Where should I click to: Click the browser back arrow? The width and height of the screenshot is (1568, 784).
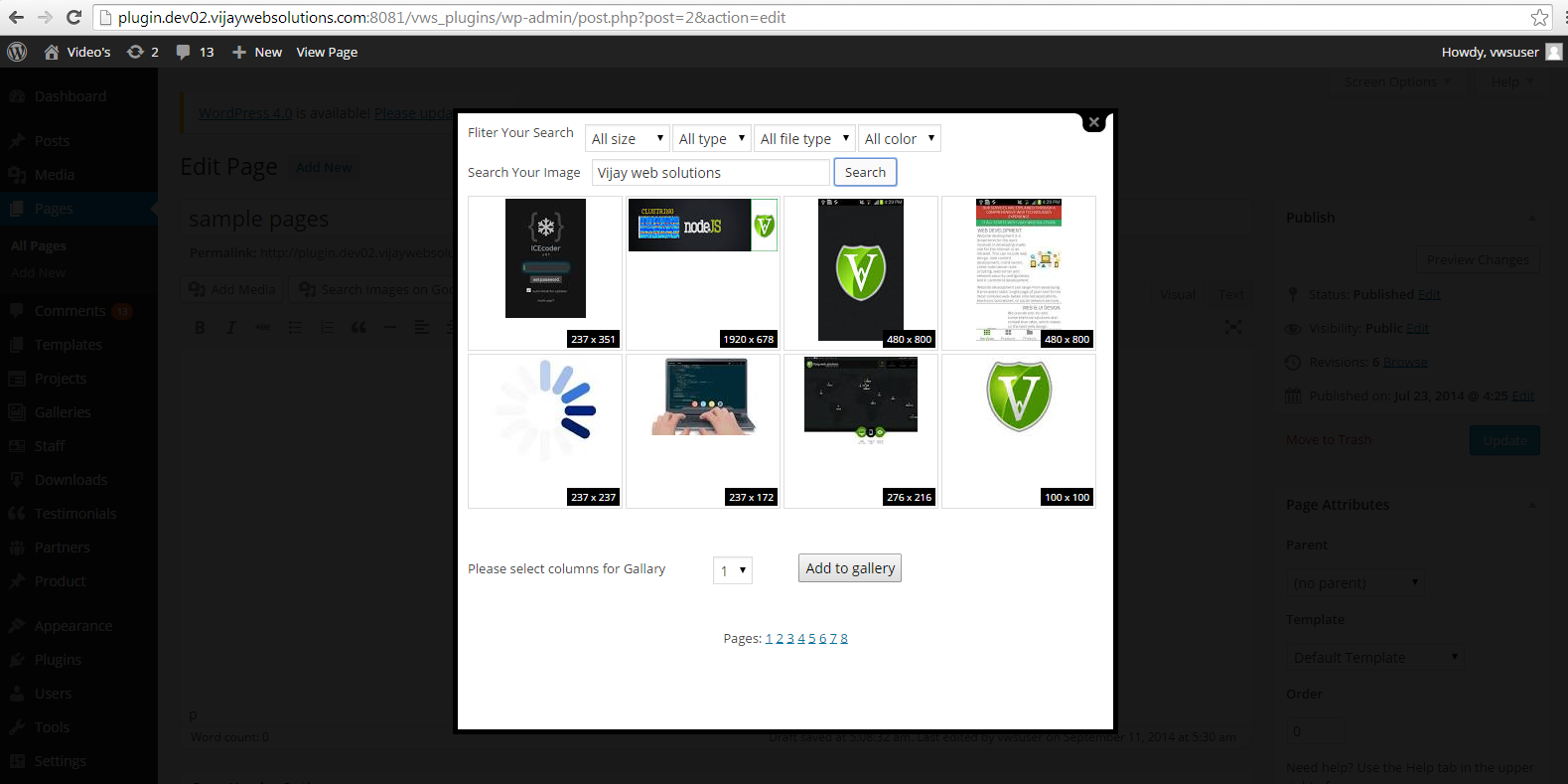pos(16,18)
